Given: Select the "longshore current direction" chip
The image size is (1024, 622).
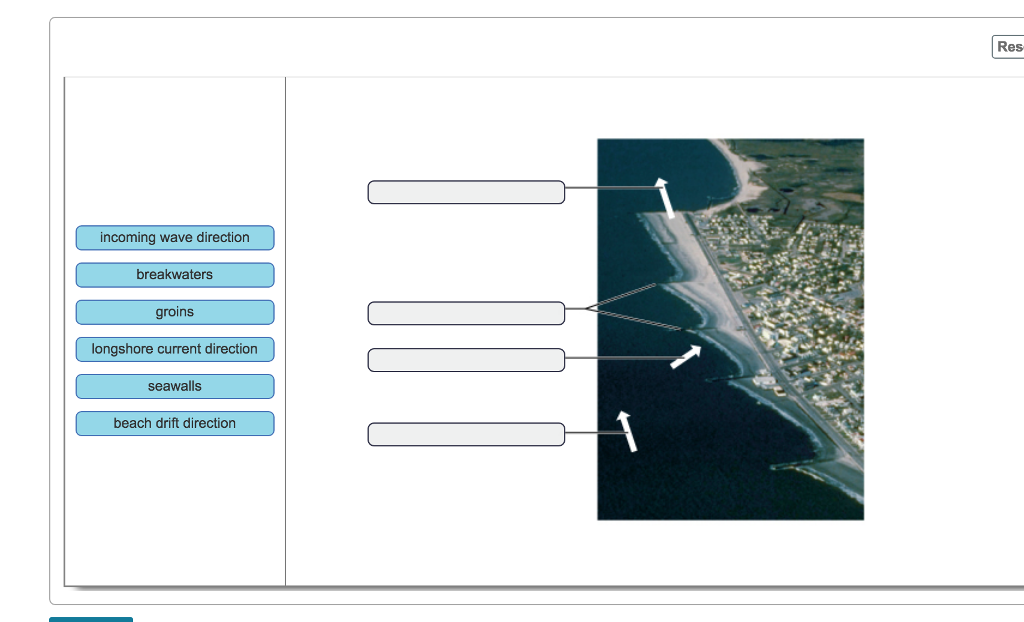Looking at the screenshot, I should (x=174, y=349).
